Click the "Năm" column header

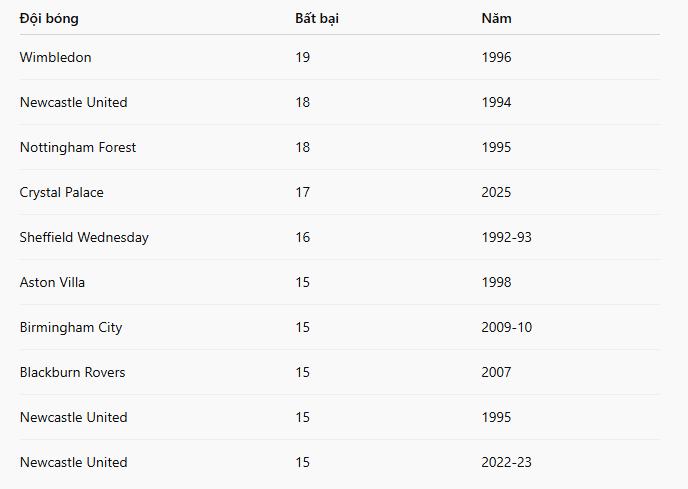coord(496,18)
